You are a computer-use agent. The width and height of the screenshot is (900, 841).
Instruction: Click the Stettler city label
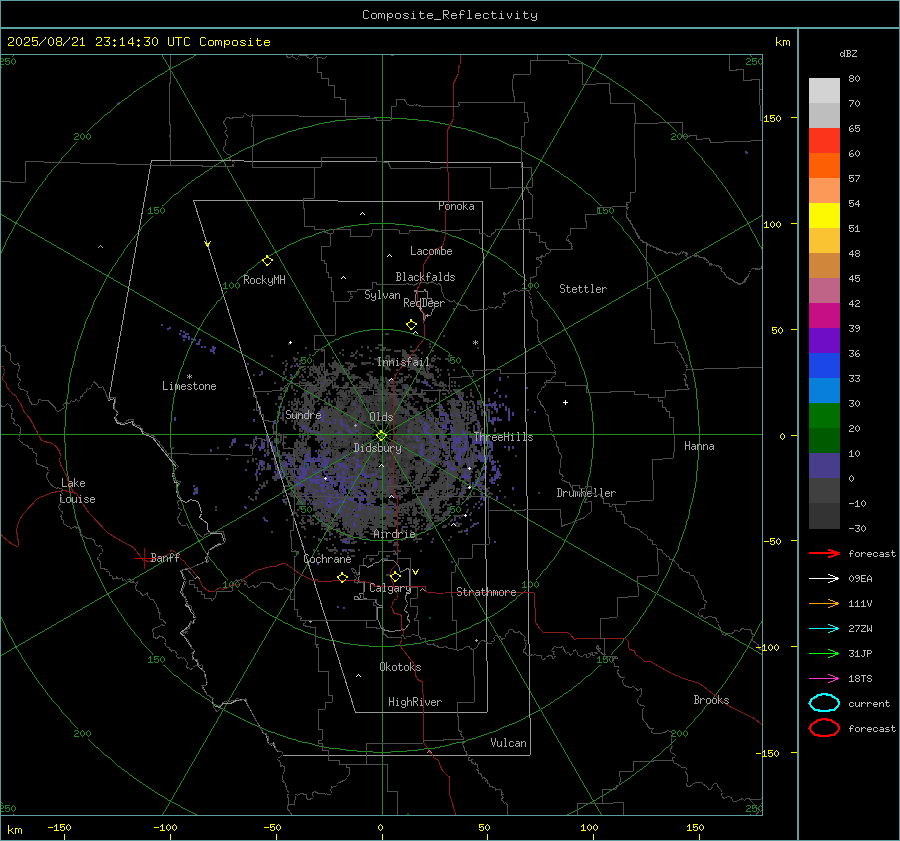click(583, 289)
